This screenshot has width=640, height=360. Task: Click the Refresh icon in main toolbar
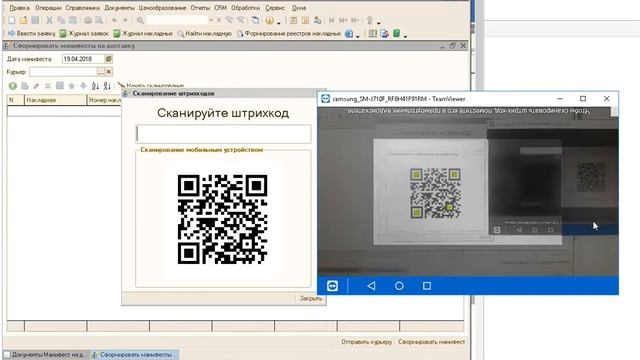(x=255, y=20)
